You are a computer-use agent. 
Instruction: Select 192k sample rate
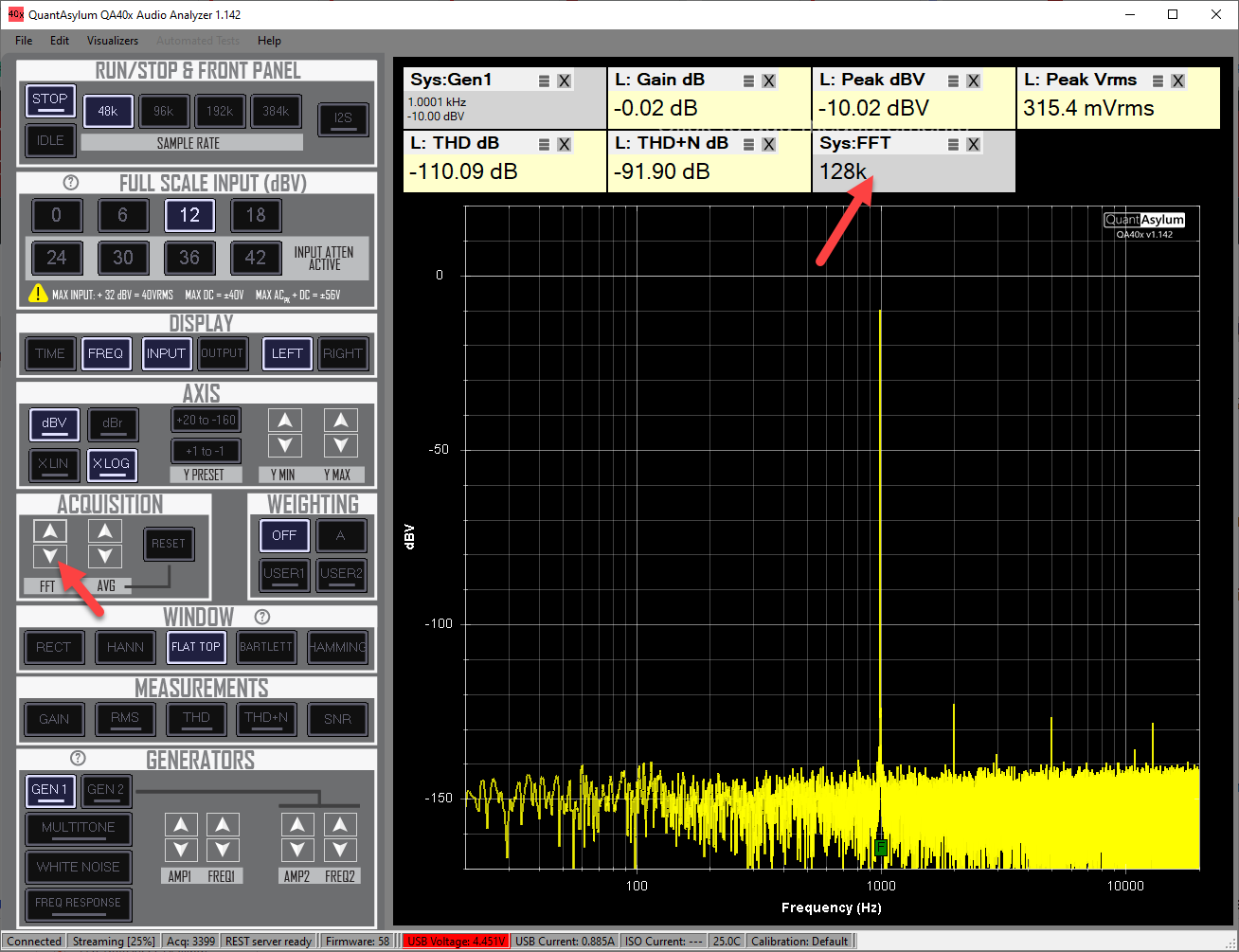[220, 111]
